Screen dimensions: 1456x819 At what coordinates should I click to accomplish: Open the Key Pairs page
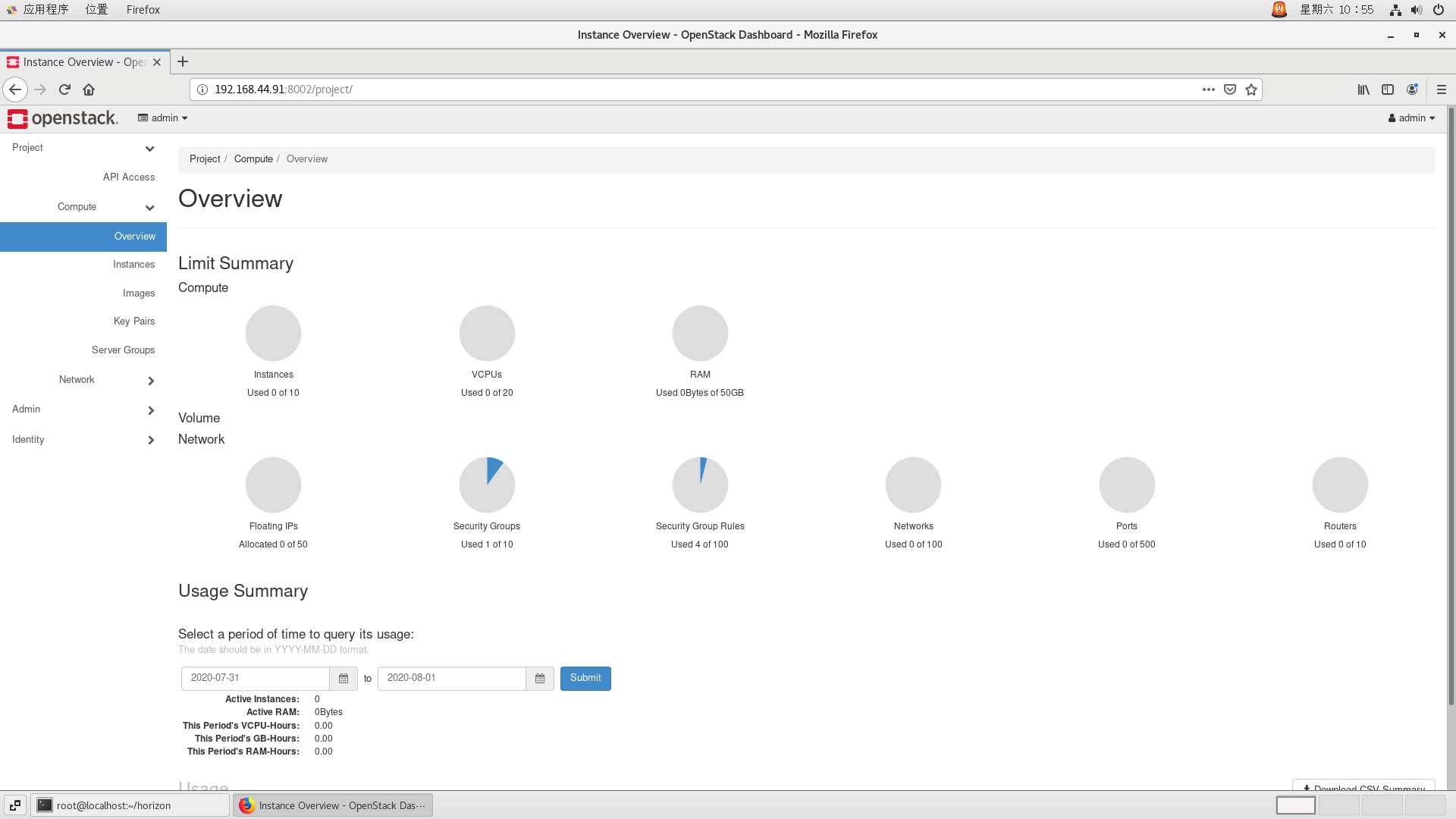coord(134,321)
